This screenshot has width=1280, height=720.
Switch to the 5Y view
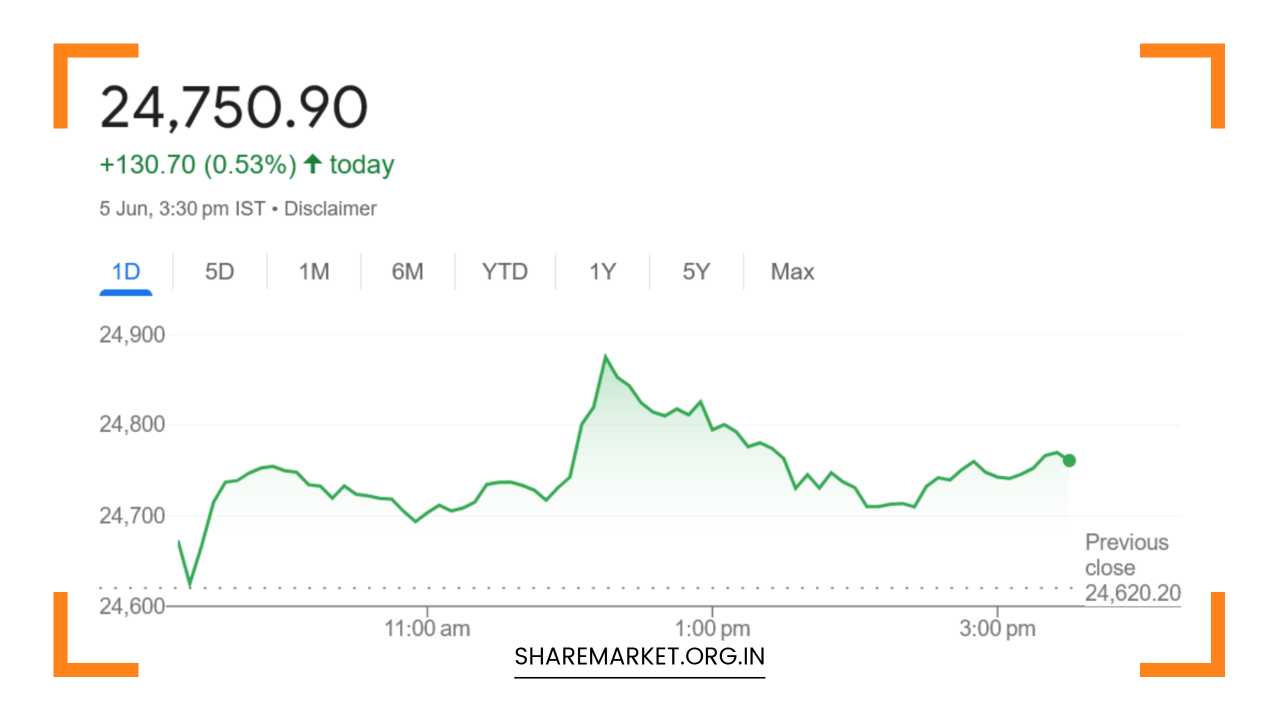[x=696, y=271]
